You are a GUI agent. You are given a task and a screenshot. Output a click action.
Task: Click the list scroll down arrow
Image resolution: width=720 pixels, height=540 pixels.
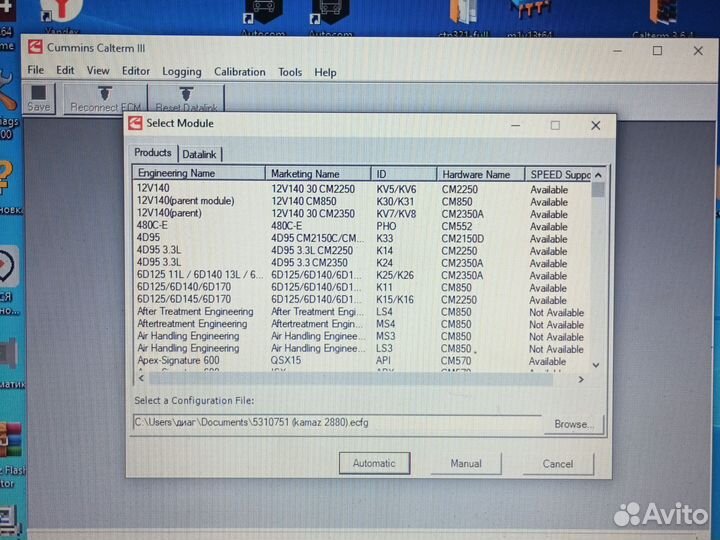coord(596,366)
